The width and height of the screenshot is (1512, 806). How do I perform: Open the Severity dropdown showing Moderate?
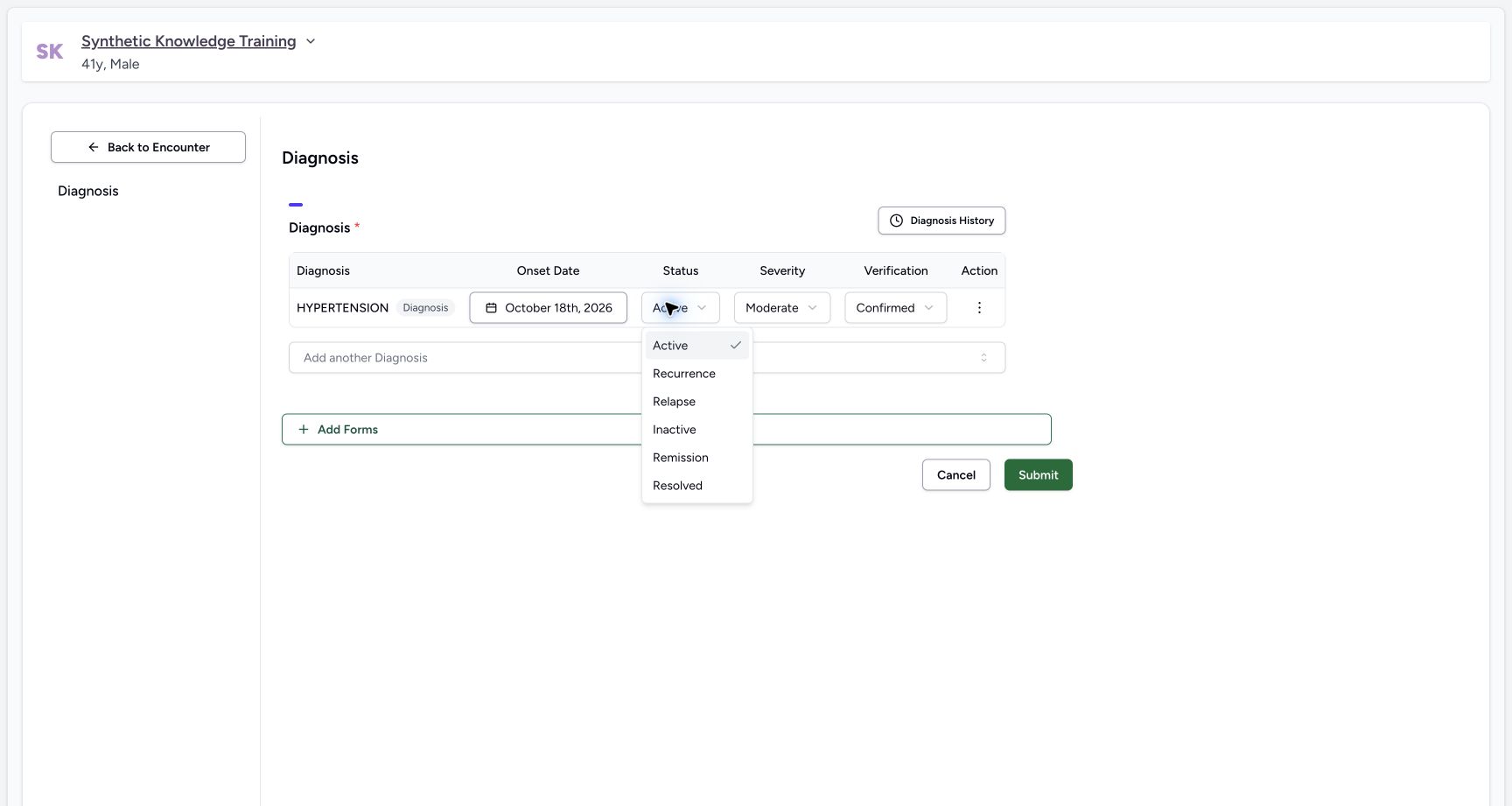pyautogui.click(x=781, y=308)
